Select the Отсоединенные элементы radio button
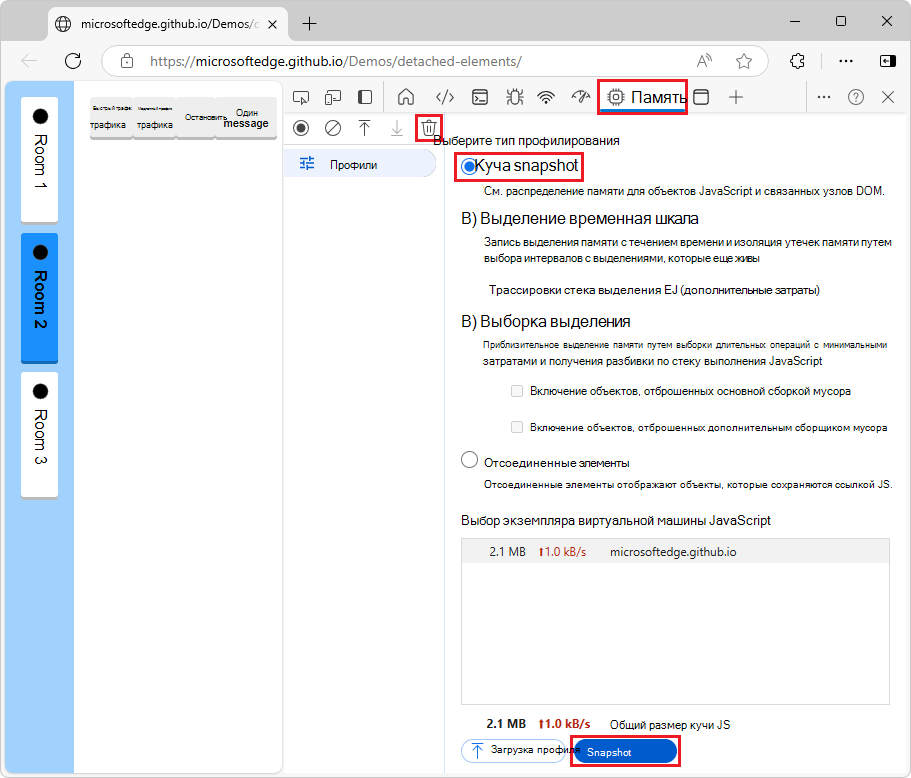Image resolution: width=911 pixels, height=778 pixels. point(469,460)
